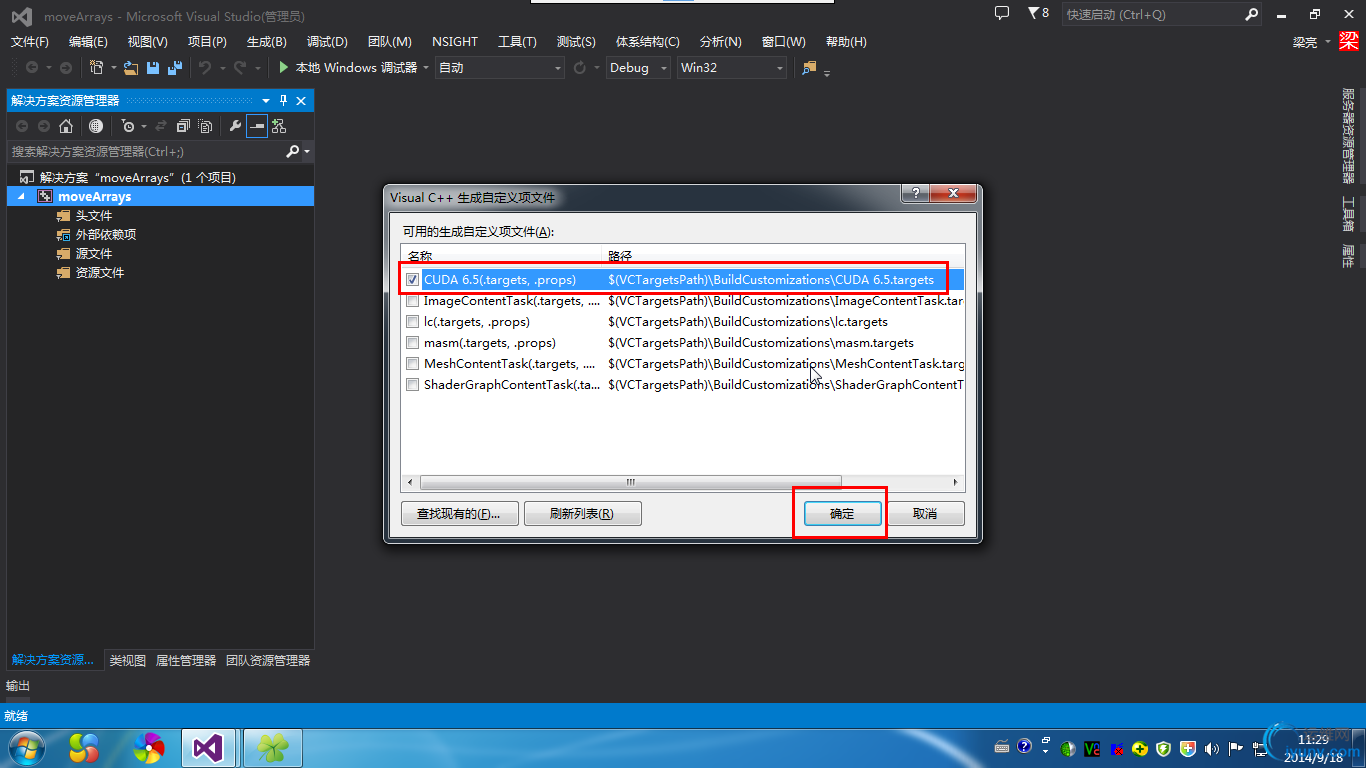The width and height of the screenshot is (1366, 768).
Task: Check the masm(.targets, .props) checkbox
Action: 413,343
